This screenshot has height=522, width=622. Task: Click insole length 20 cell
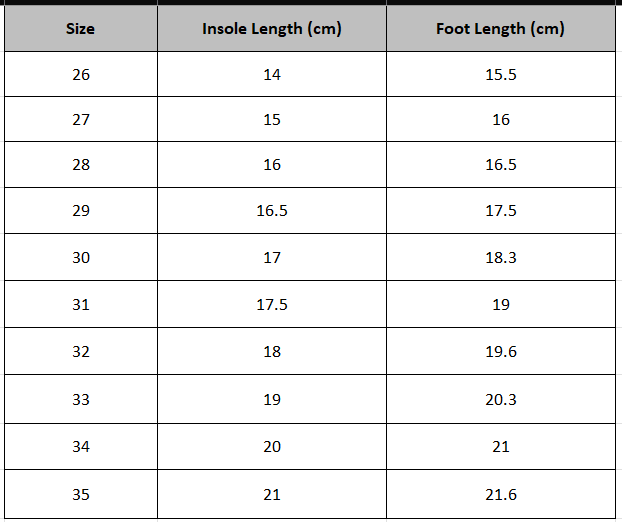[272, 447]
